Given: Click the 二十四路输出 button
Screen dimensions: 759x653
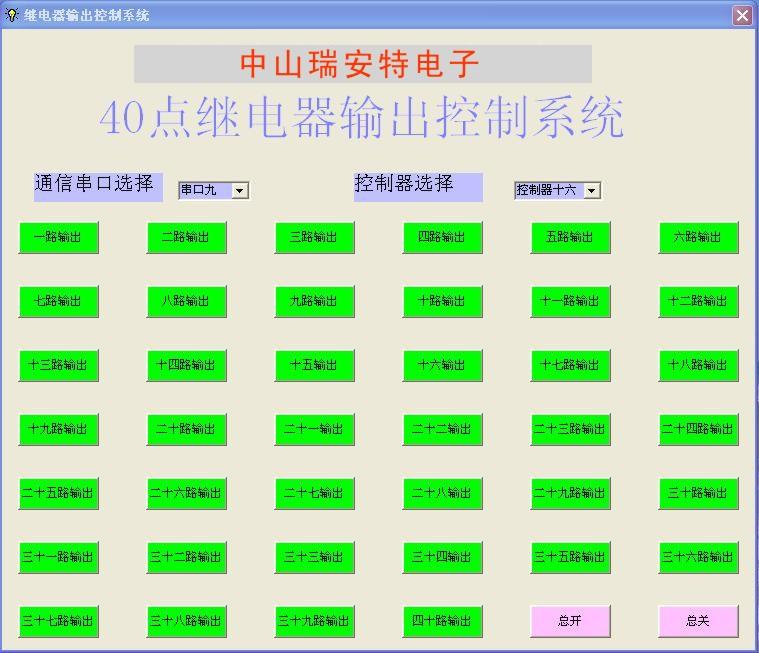Looking at the screenshot, I should tap(698, 429).
